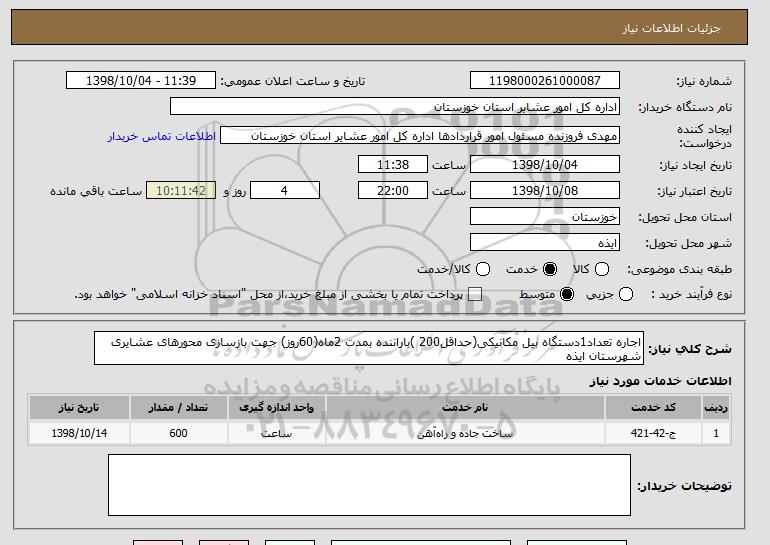Click the remaining days field showing 4
Viewport: 770px width, 545px height.
pos(285,191)
